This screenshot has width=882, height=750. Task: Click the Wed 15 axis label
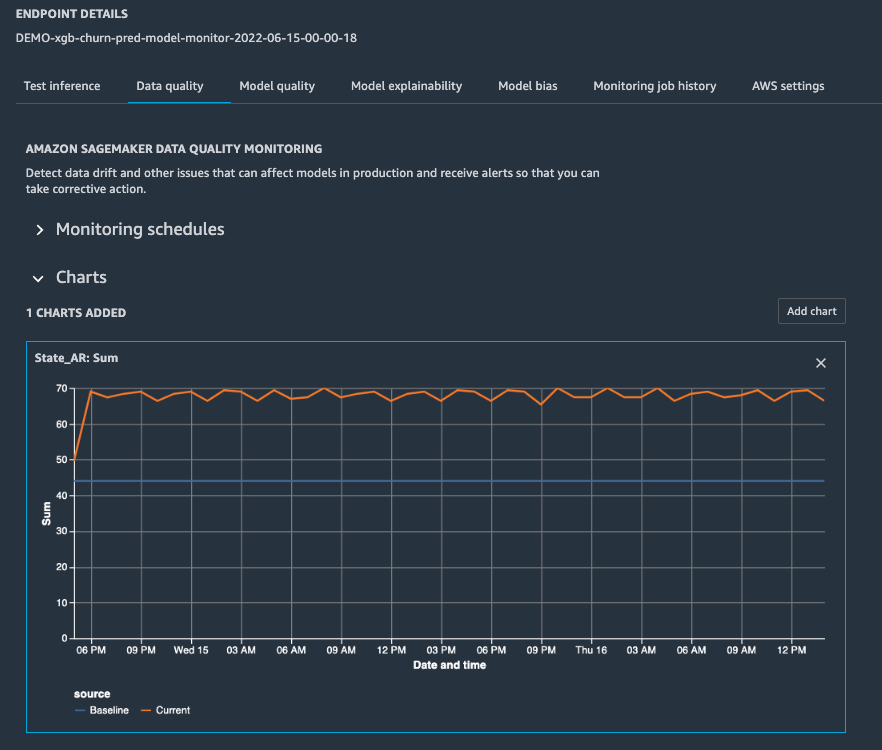(x=191, y=649)
